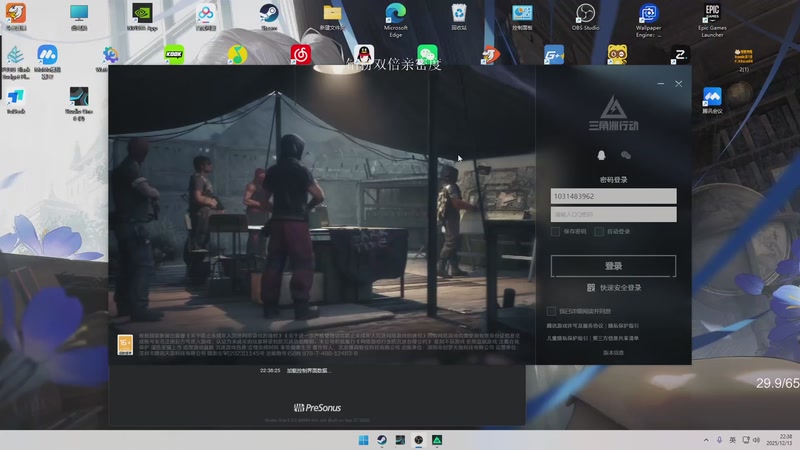Tick the 自动登录 auto login checkbox
800x450 pixels.
click(599, 232)
